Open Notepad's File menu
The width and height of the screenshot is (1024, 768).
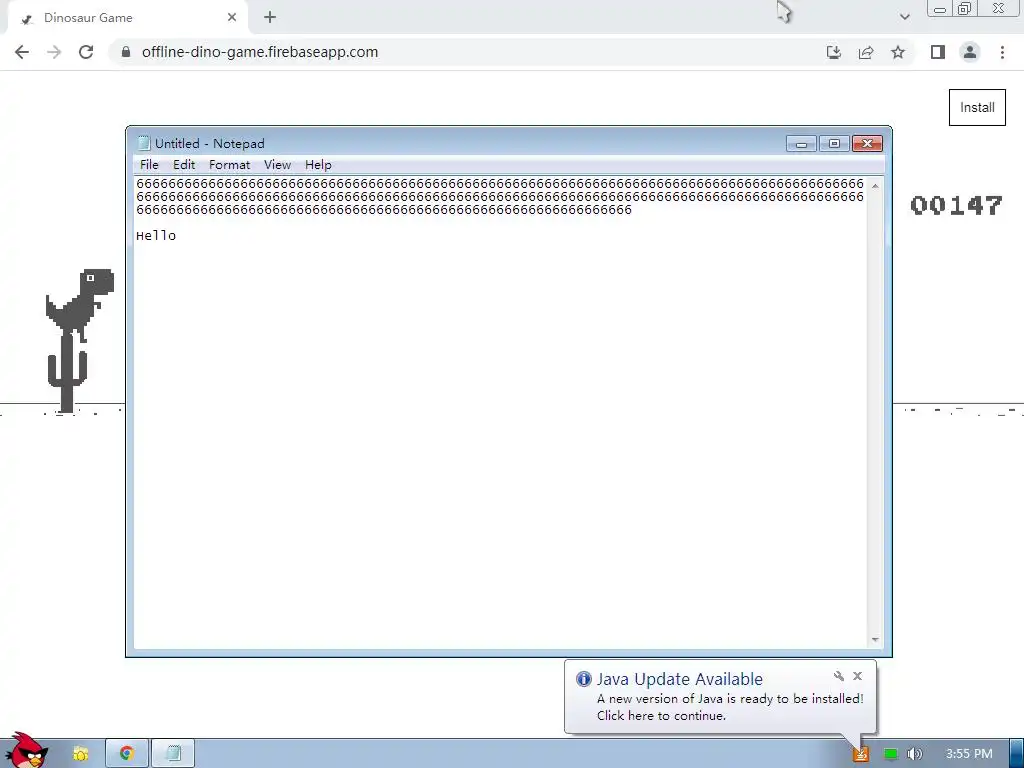tap(149, 165)
